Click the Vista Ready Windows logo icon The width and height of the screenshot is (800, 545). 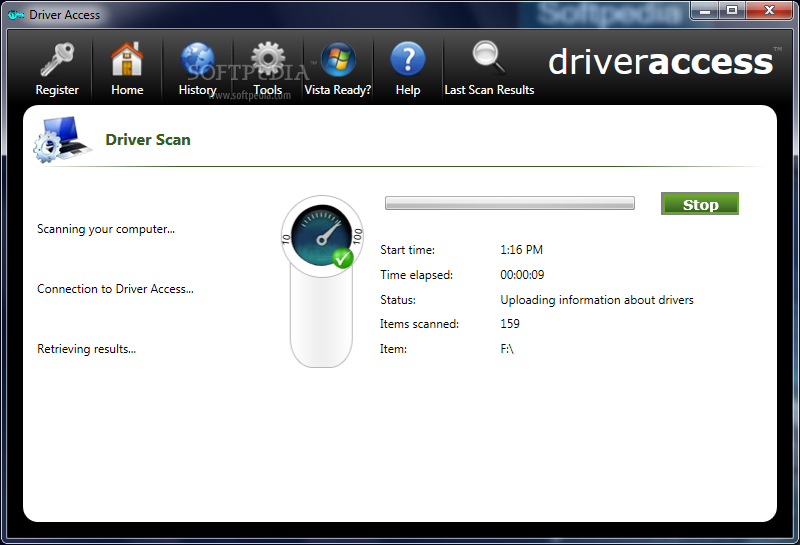click(x=338, y=59)
